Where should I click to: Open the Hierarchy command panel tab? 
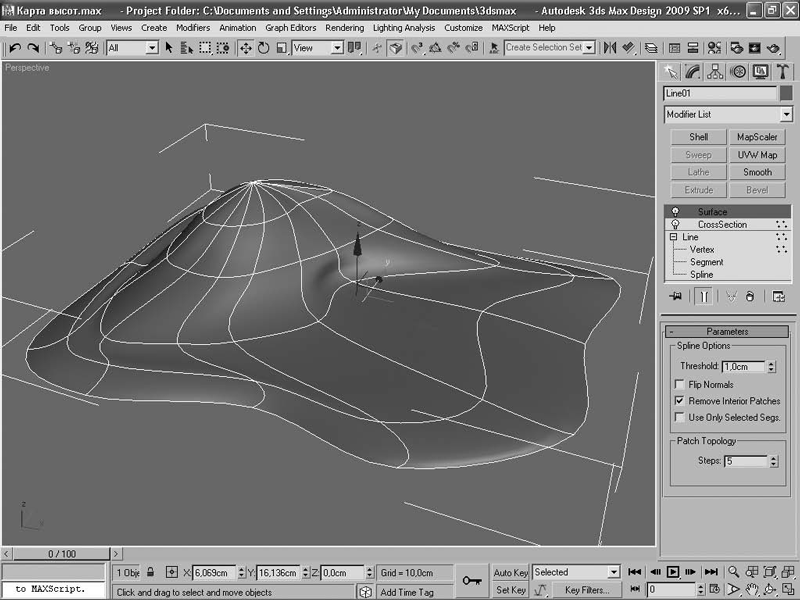(715, 71)
